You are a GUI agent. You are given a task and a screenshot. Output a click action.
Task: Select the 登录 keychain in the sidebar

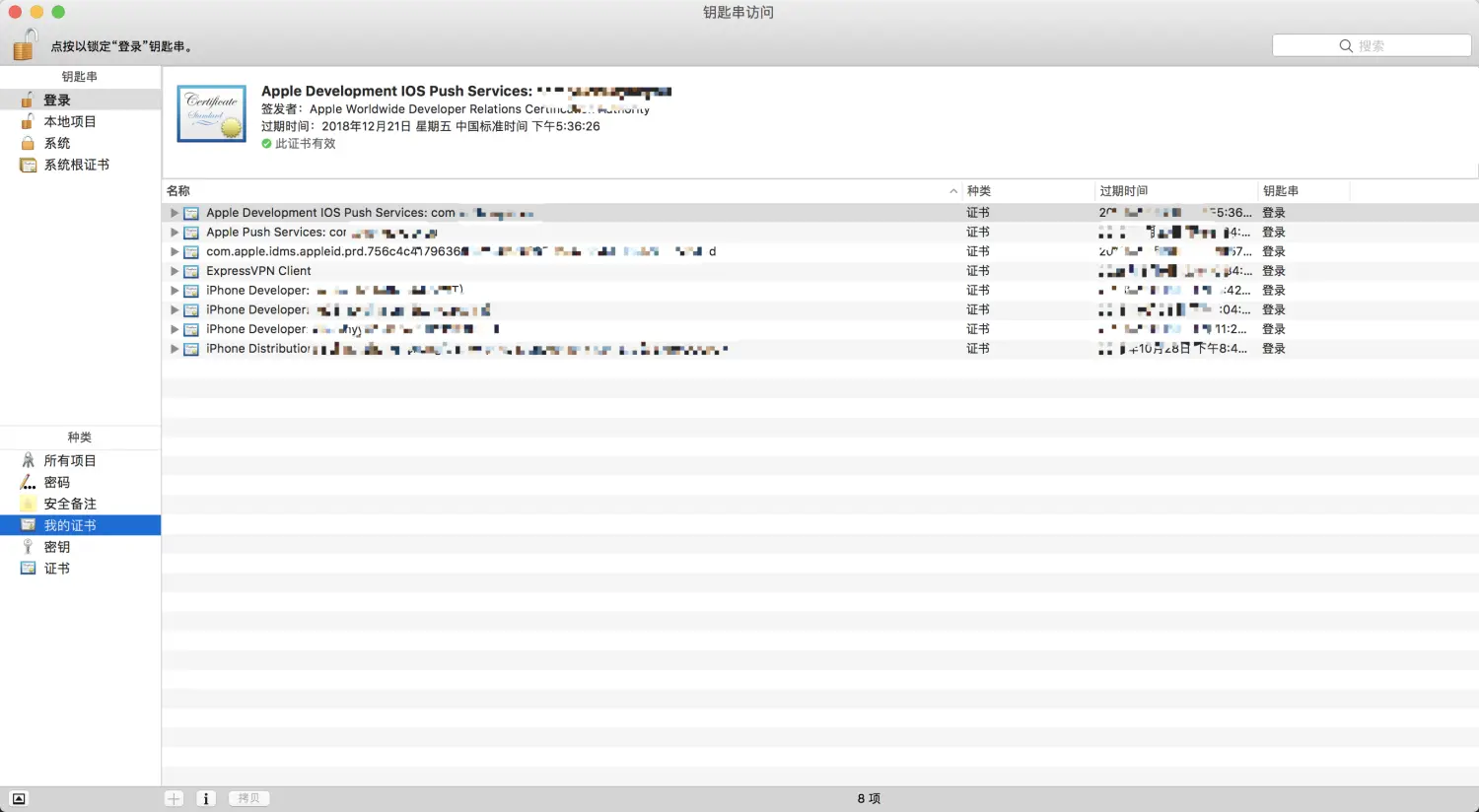click(x=80, y=100)
